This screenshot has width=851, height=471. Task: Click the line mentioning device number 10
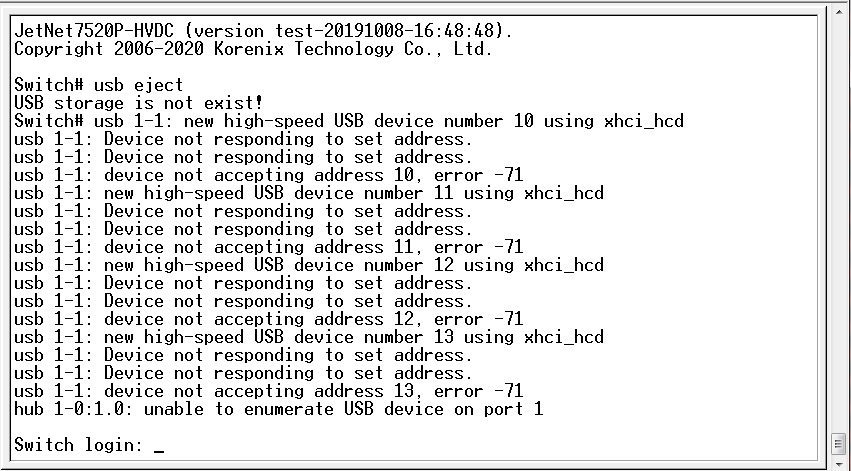pyautogui.click(x=349, y=121)
